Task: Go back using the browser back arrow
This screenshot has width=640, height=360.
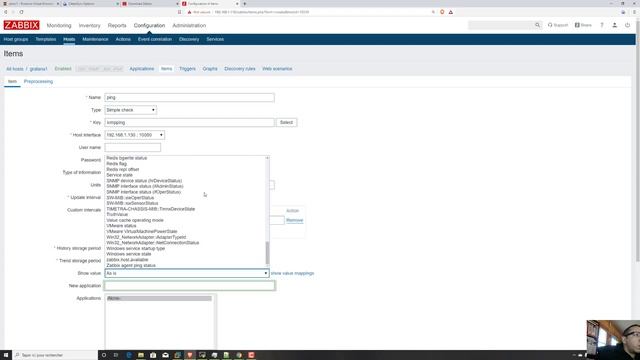Action: click(x=6, y=12)
